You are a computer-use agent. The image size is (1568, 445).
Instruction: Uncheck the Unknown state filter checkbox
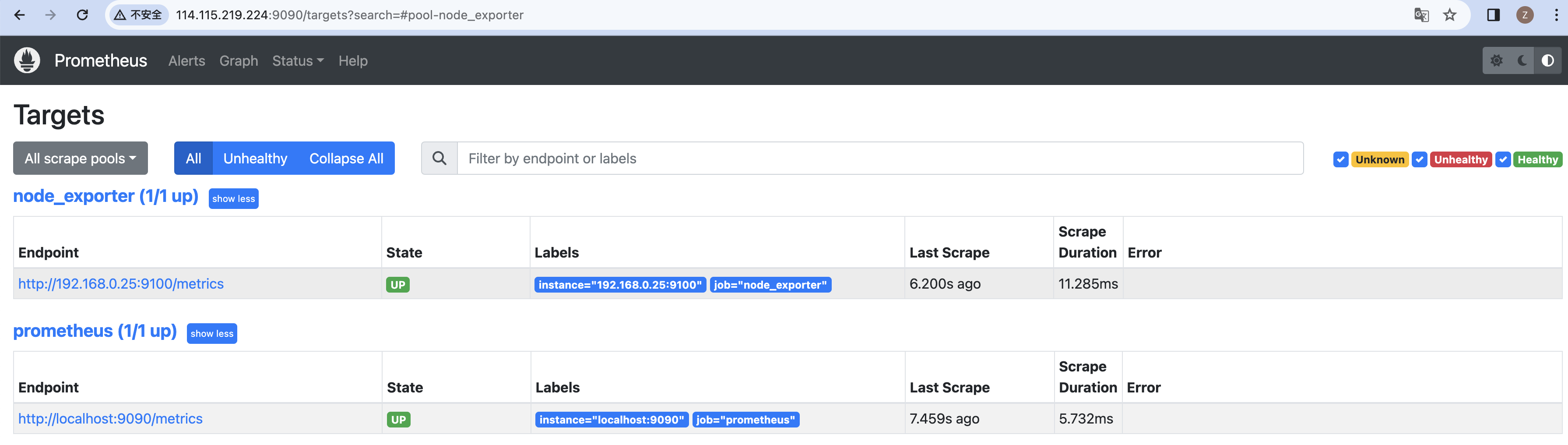point(1340,159)
